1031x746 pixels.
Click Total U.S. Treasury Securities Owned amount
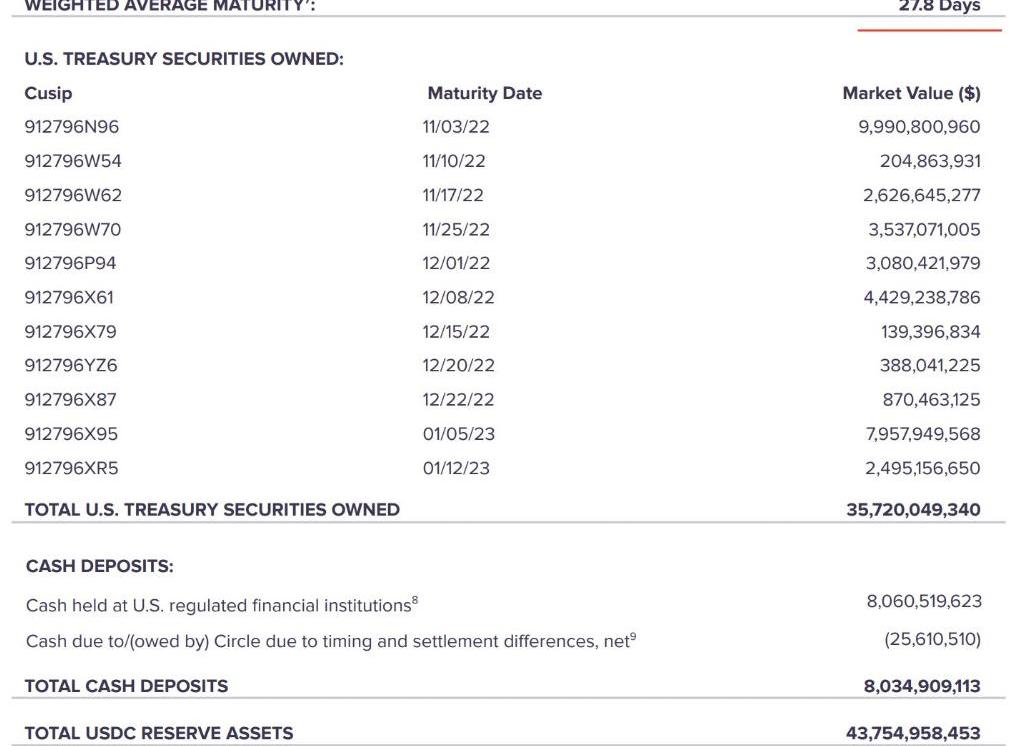(913, 509)
